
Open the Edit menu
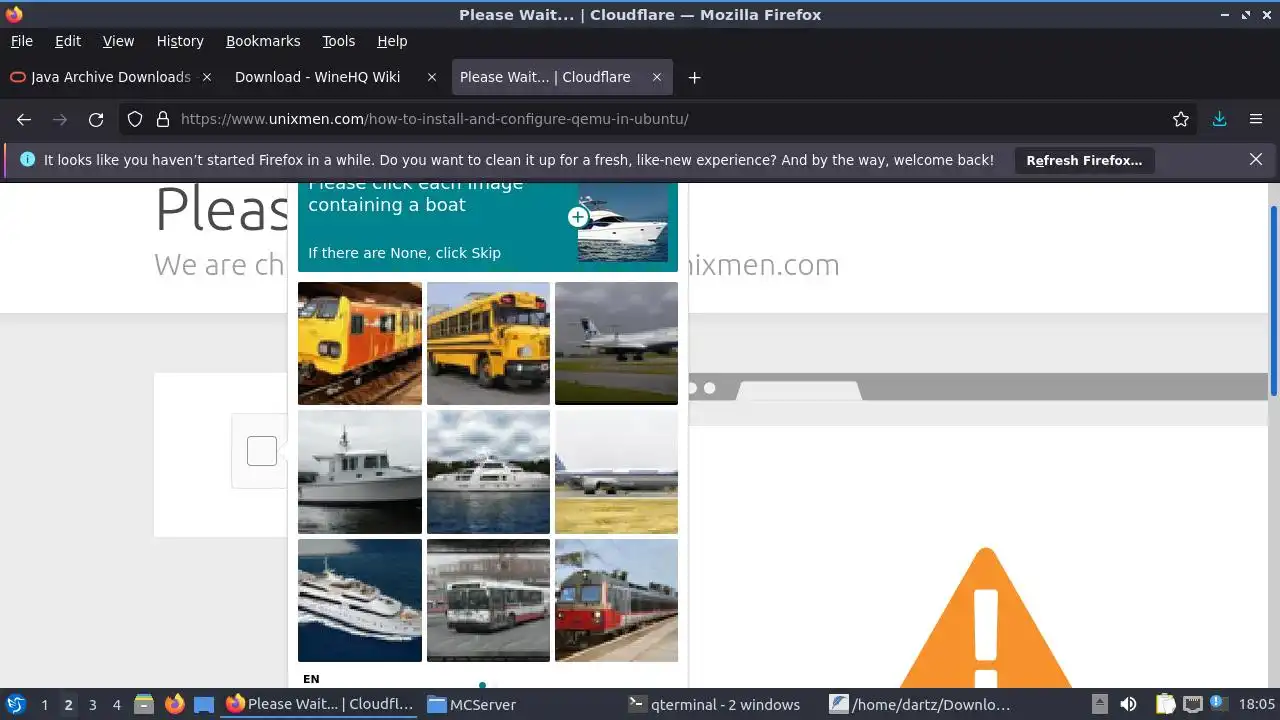68,41
